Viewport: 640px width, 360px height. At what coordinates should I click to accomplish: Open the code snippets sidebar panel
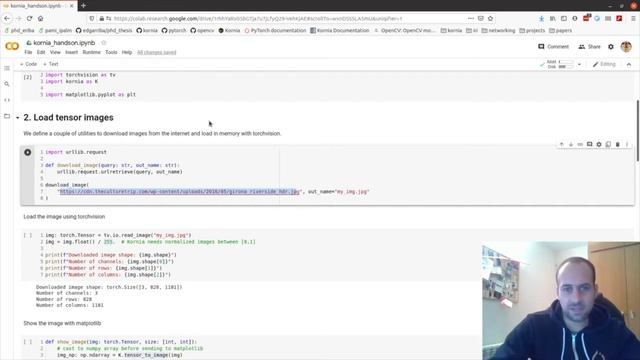(x=7, y=100)
